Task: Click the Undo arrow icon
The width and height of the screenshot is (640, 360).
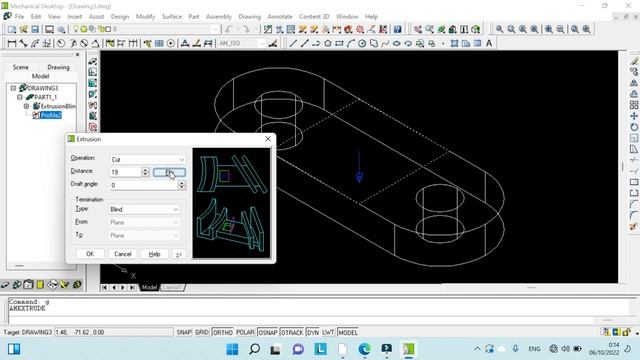Action: (x=229, y=29)
